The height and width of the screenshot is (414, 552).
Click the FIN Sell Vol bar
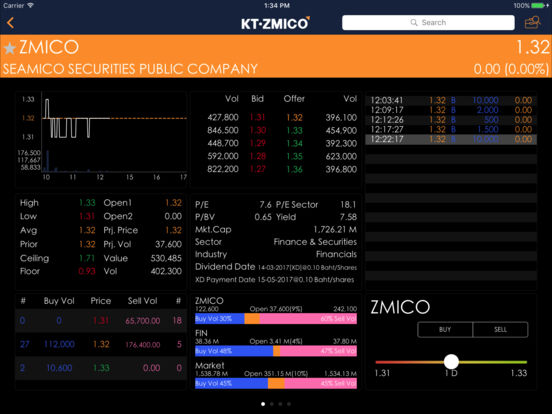coord(318,351)
